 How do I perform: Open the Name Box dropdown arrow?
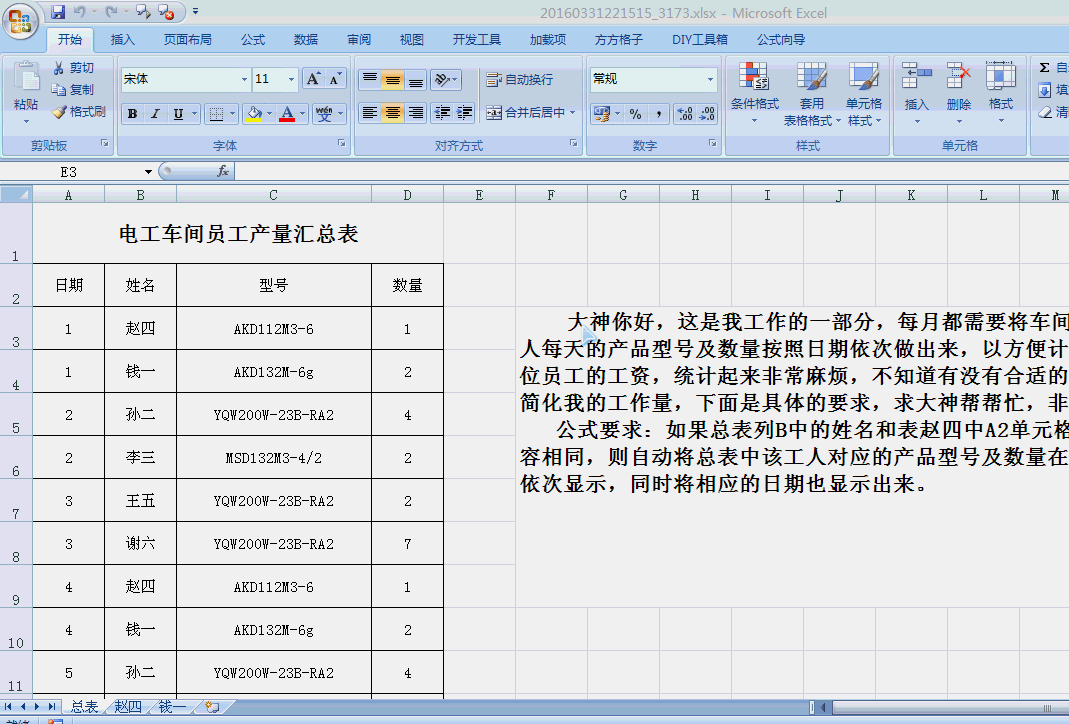[x=148, y=172]
